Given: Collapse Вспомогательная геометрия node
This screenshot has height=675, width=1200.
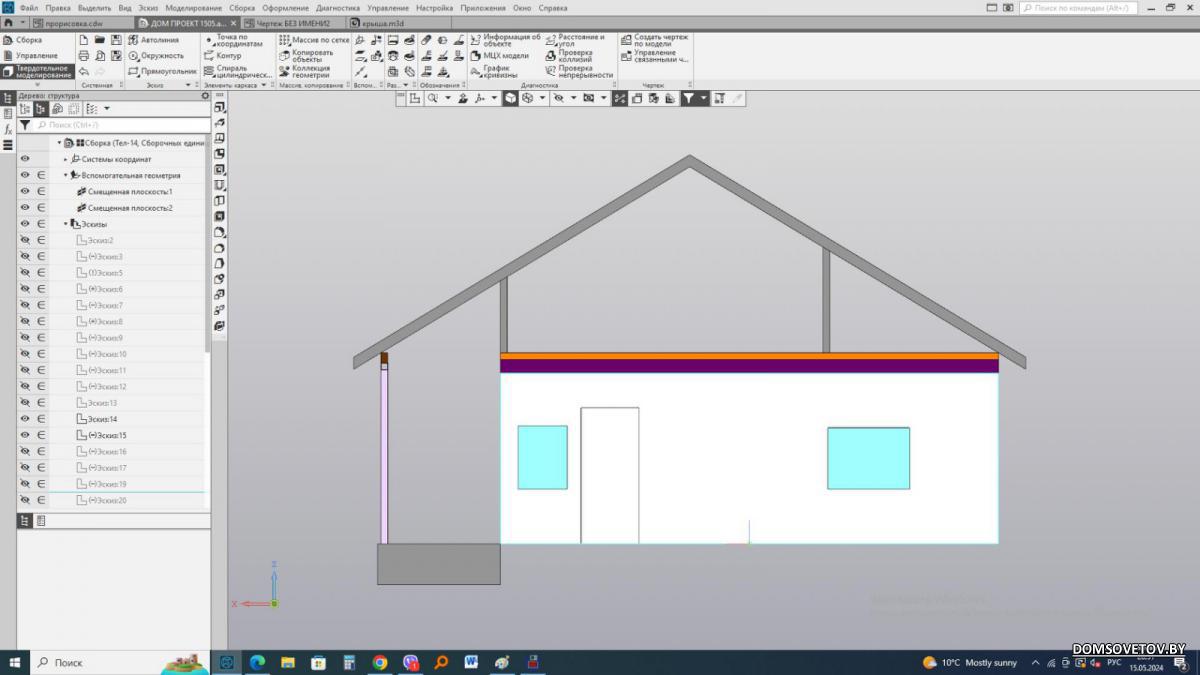Looking at the screenshot, I should coord(66,175).
